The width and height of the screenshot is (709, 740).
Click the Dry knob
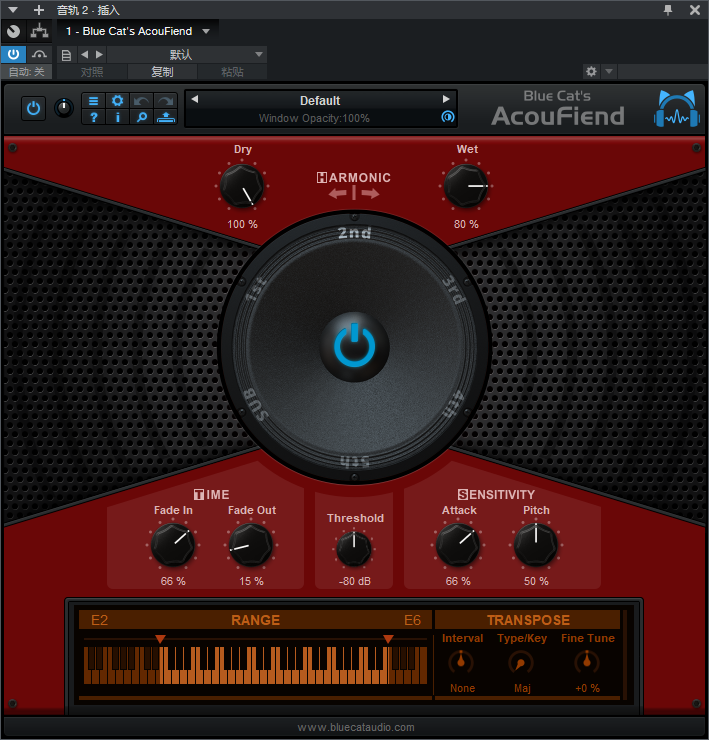tap(242, 186)
